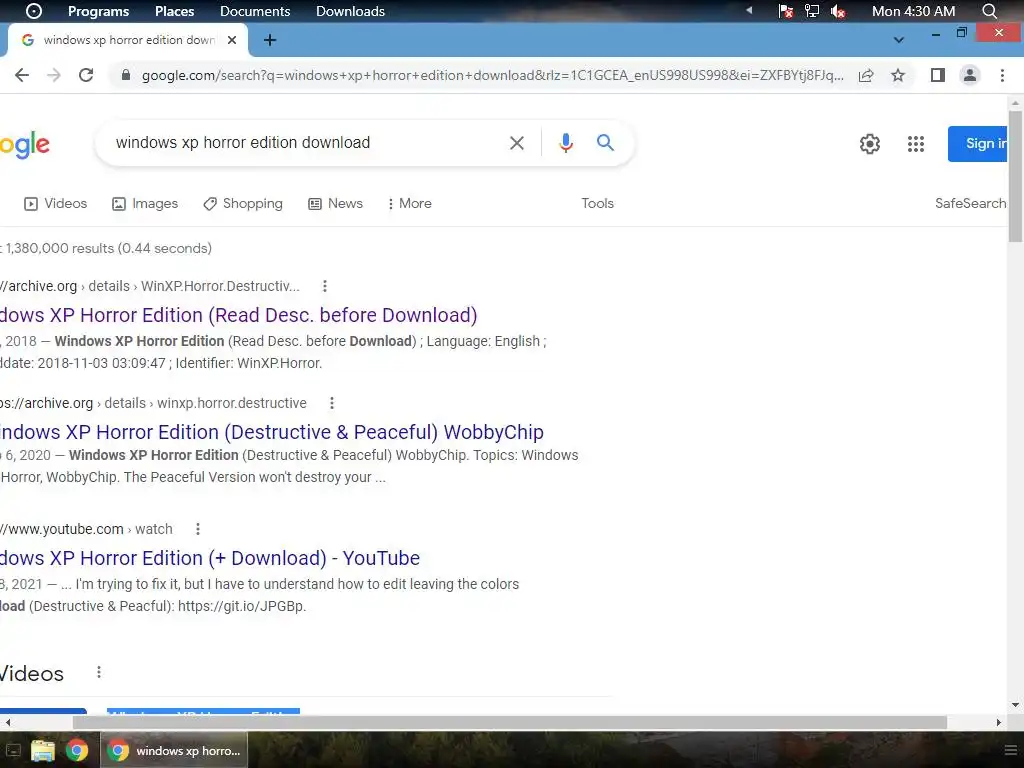Click the lock icon in address bar
This screenshot has width=1024, height=768.
coord(126,75)
